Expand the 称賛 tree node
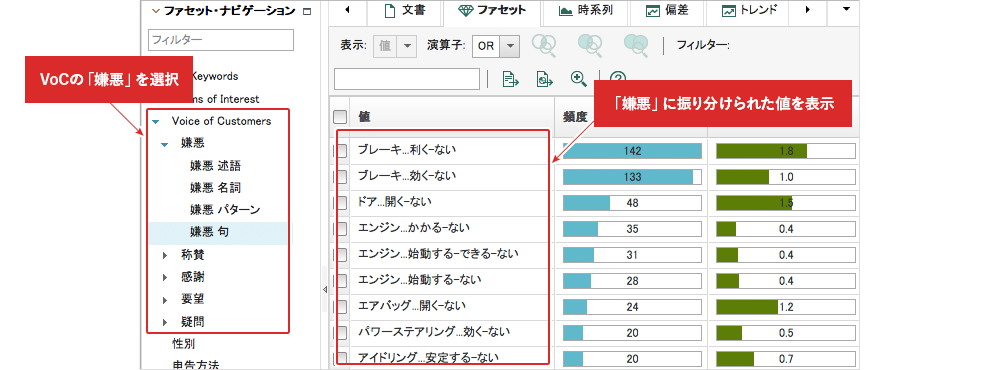Viewport: 1000px width, 370px height. click(165, 255)
